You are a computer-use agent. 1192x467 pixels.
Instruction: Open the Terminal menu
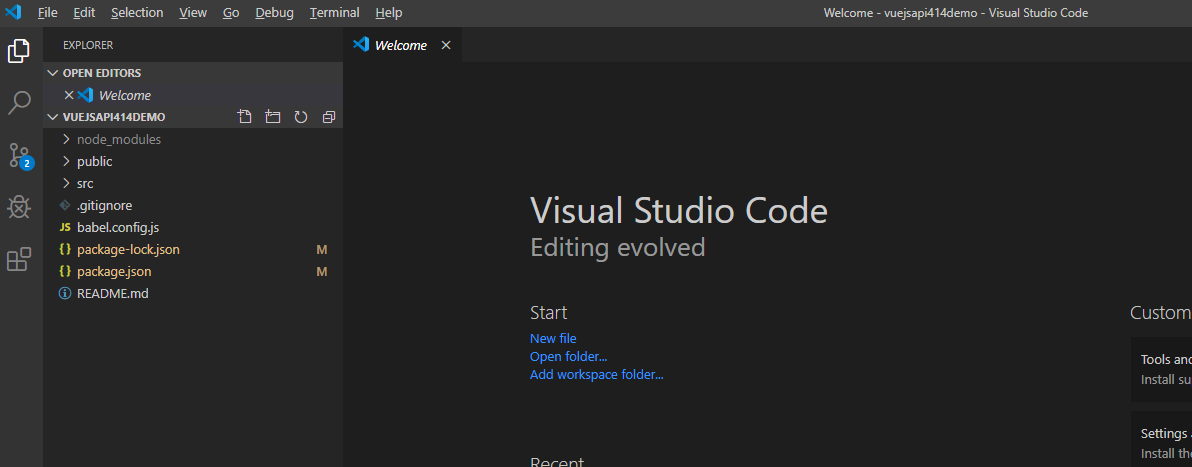pyautogui.click(x=334, y=13)
